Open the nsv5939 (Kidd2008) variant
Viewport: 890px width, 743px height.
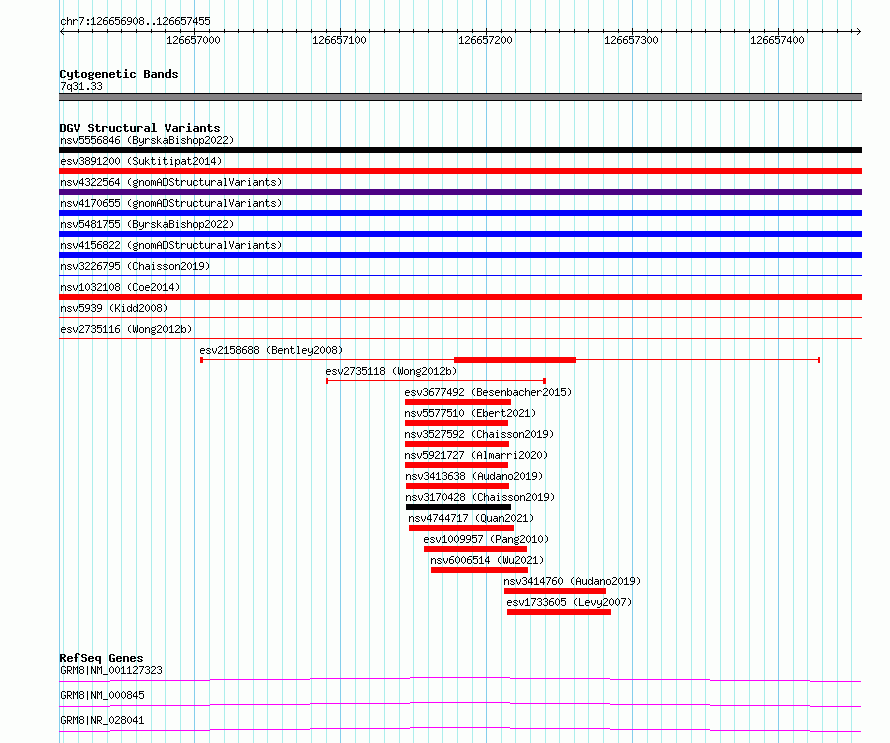pyautogui.click(x=114, y=308)
